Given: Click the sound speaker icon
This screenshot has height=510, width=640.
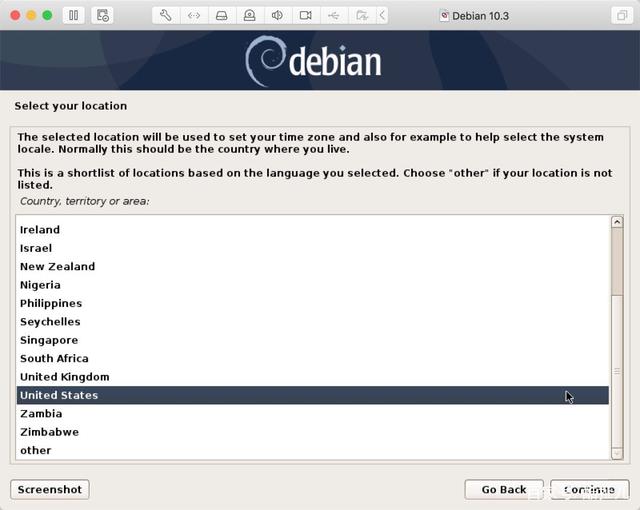Looking at the screenshot, I should [x=277, y=16].
